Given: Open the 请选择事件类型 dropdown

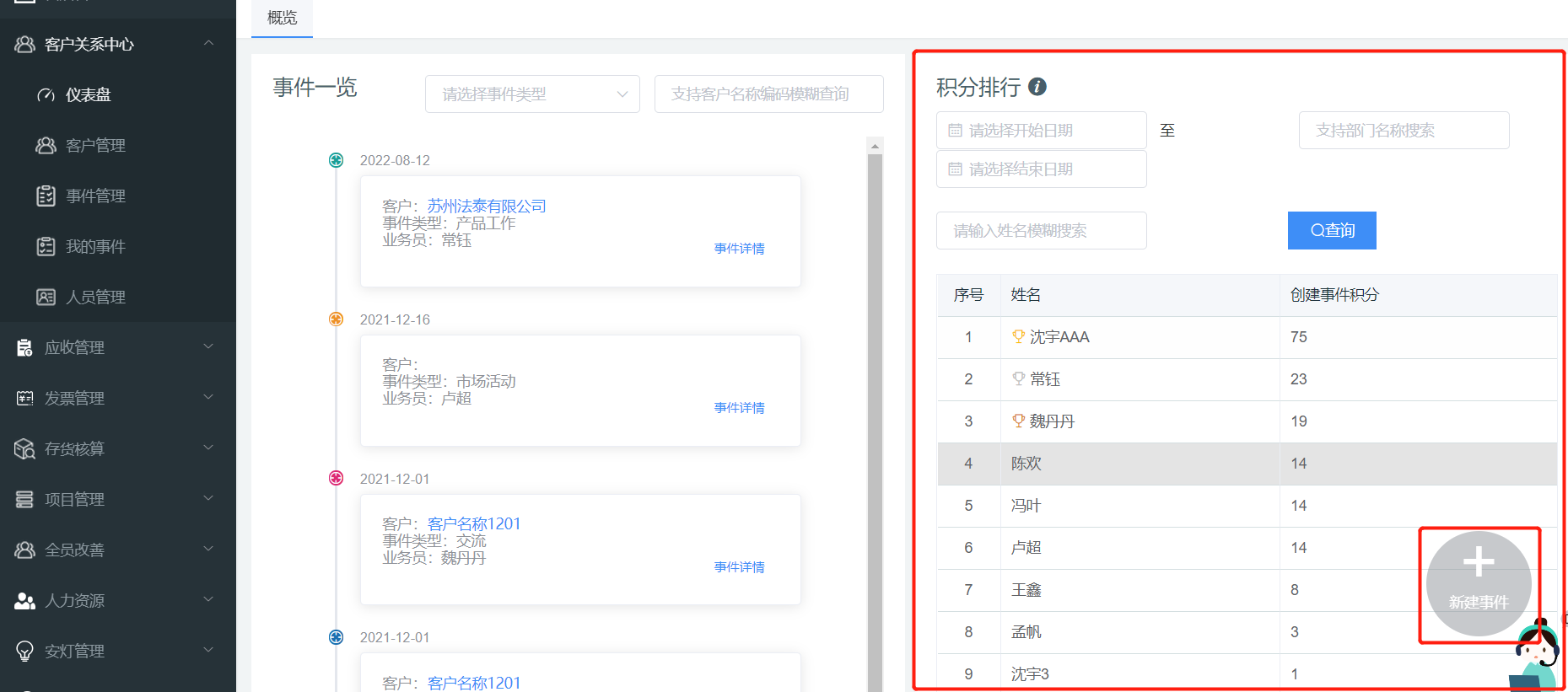Looking at the screenshot, I should click(x=532, y=94).
